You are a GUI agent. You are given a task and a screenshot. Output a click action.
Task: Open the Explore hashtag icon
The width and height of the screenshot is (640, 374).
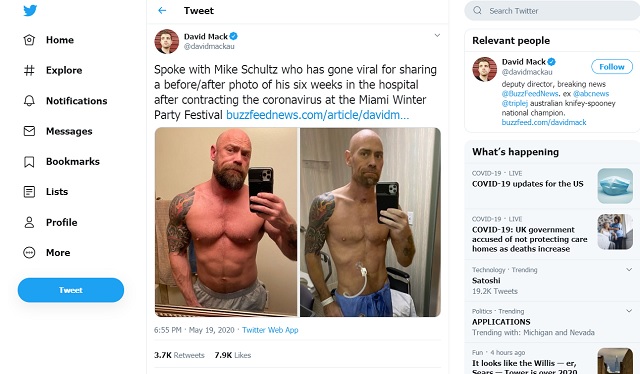pos(29,70)
